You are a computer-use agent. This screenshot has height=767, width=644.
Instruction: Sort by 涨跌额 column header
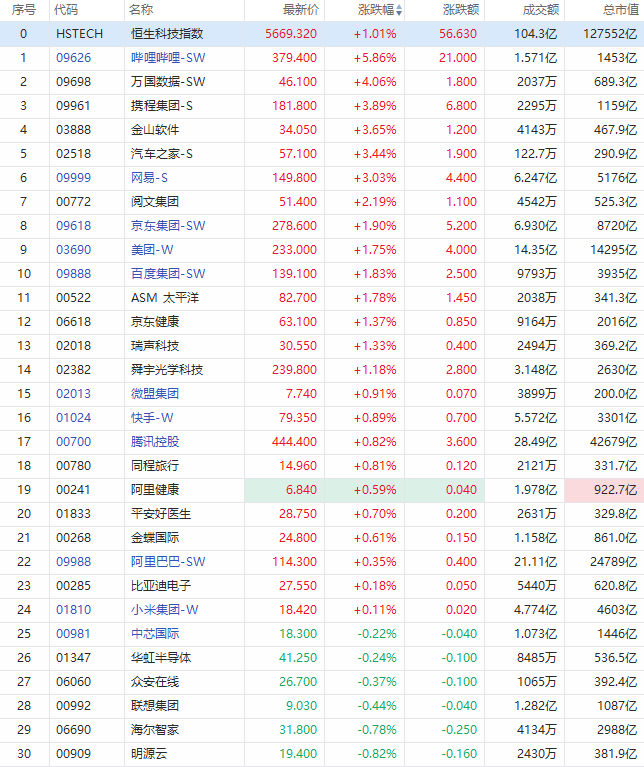(x=461, y=10)
